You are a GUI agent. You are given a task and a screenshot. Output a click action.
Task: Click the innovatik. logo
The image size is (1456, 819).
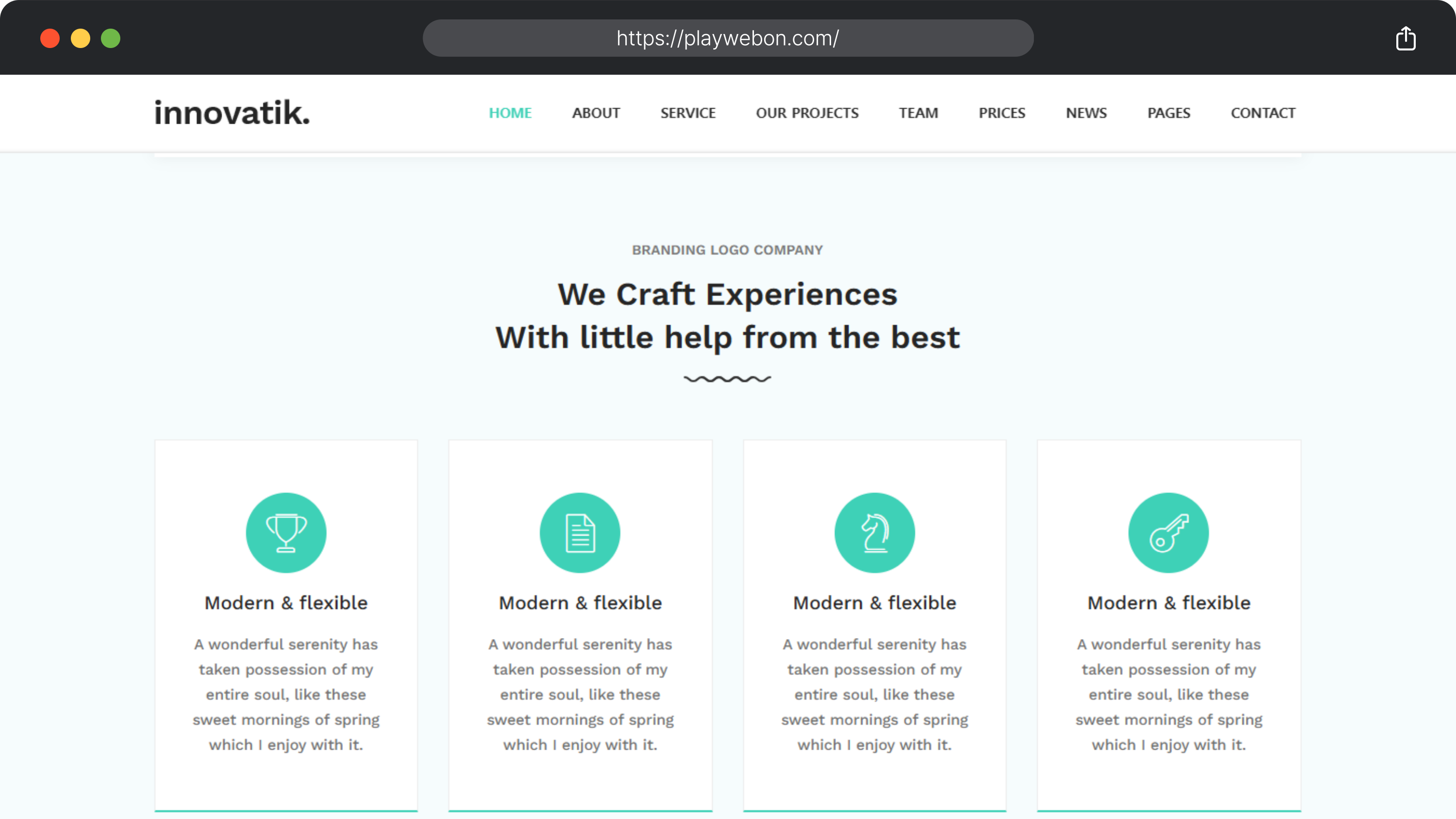(x=232, y=113)
